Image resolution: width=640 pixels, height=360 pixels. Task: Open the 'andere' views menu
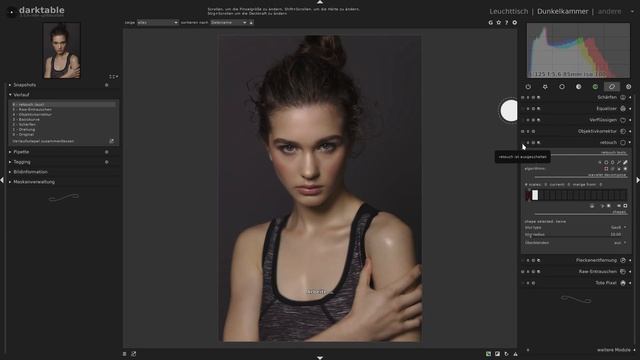pos(609,11)
